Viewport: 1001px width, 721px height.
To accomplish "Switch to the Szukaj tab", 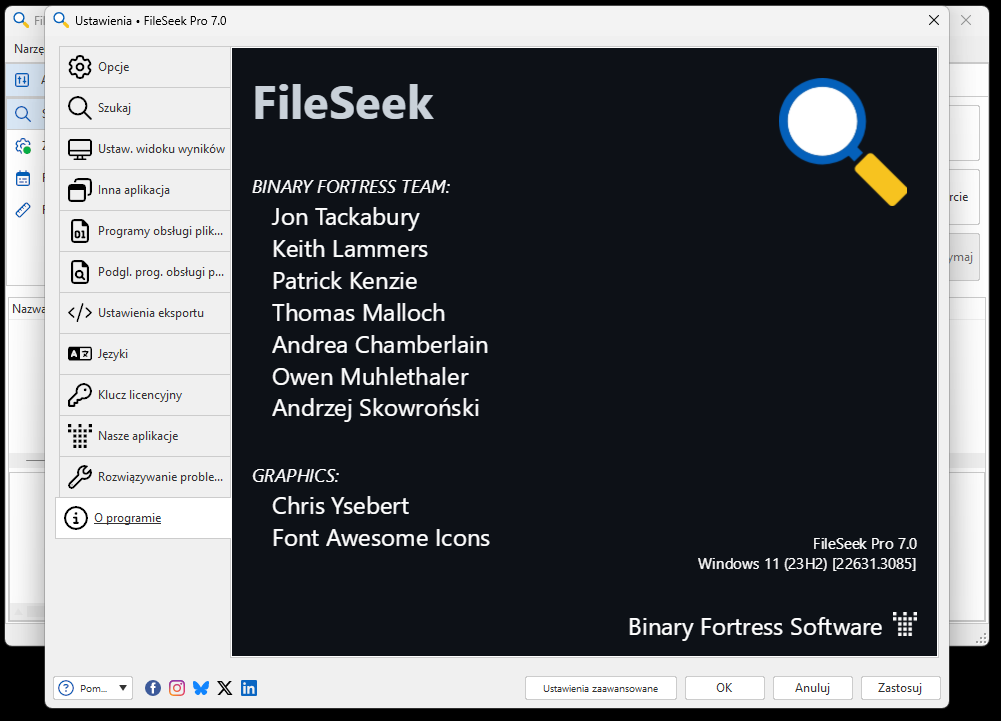I will pyautogui.click(x=145, y=108).
